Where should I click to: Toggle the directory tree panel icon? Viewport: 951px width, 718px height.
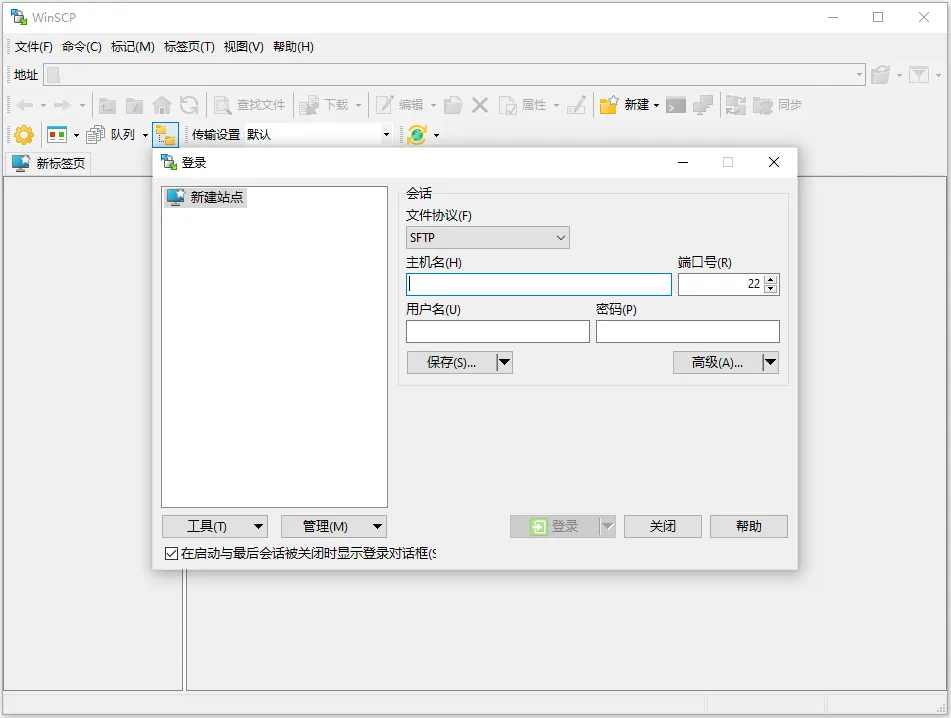pyautogui.click(x=166, y=135)
